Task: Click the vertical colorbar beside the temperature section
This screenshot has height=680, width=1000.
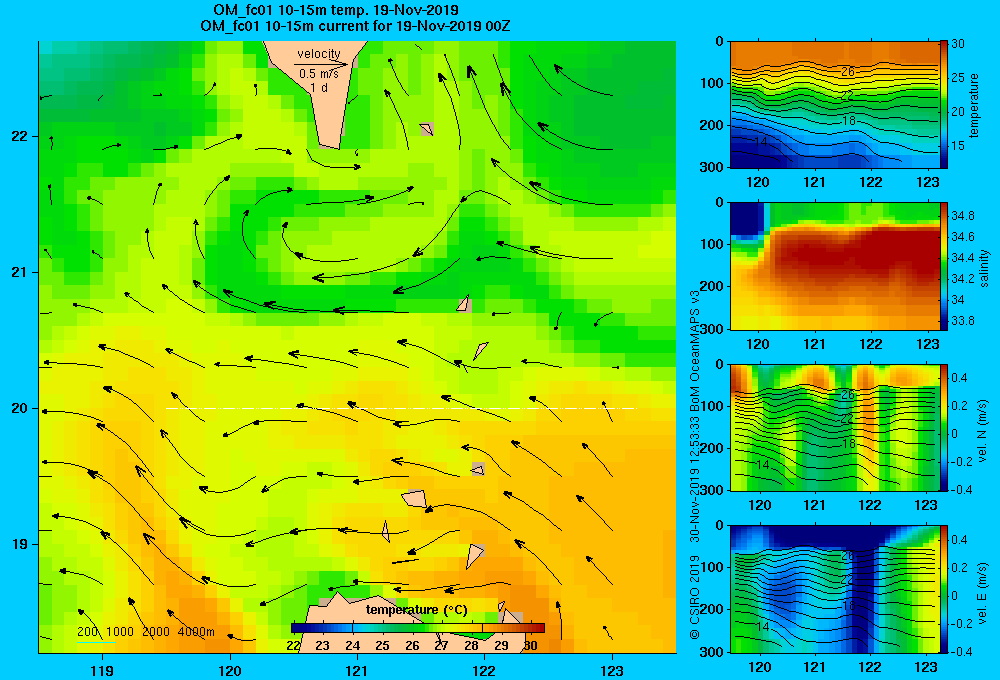Action: pyautogui.click(x=944, y=105)
